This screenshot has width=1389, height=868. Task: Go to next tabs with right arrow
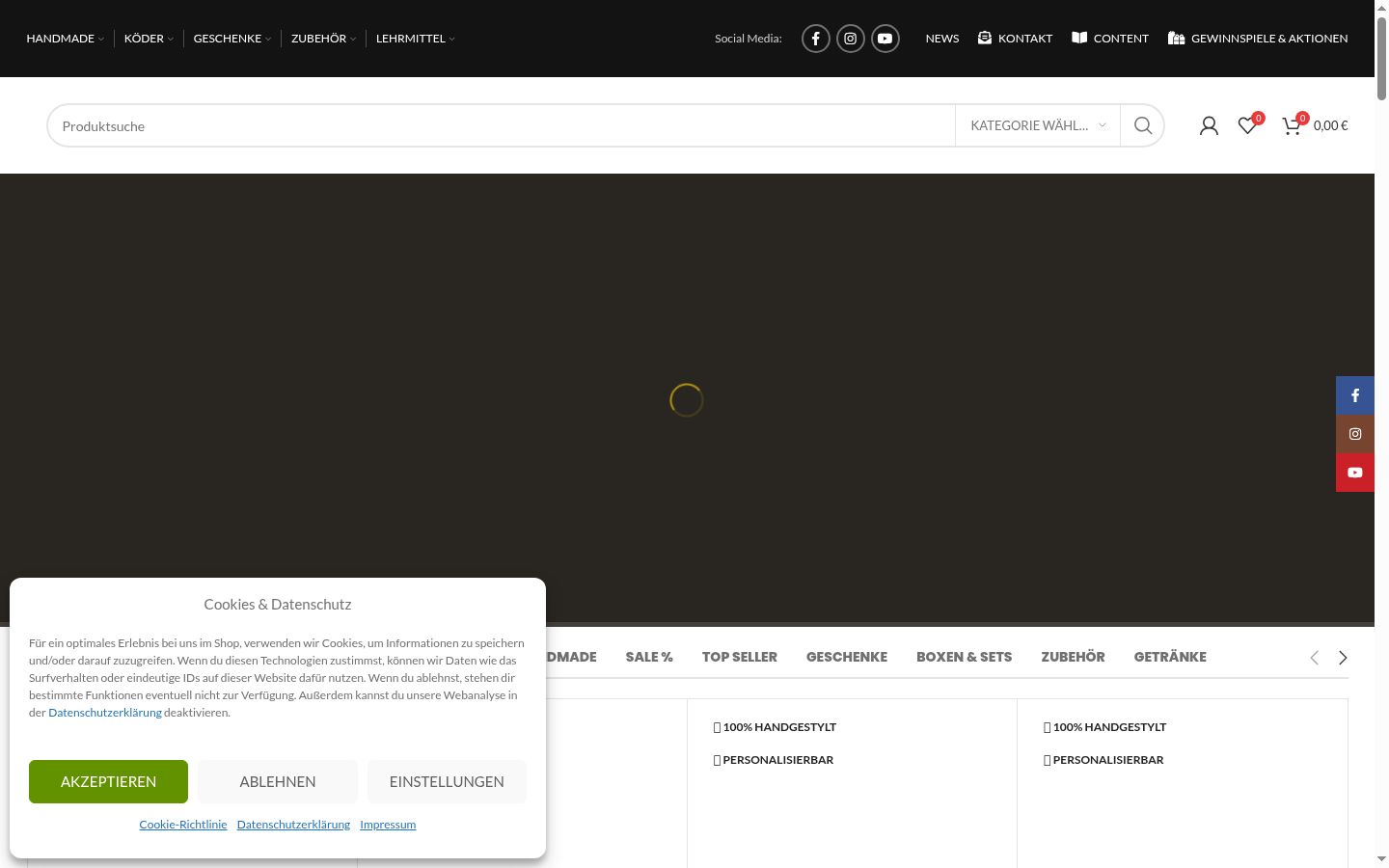point(1343,658)
